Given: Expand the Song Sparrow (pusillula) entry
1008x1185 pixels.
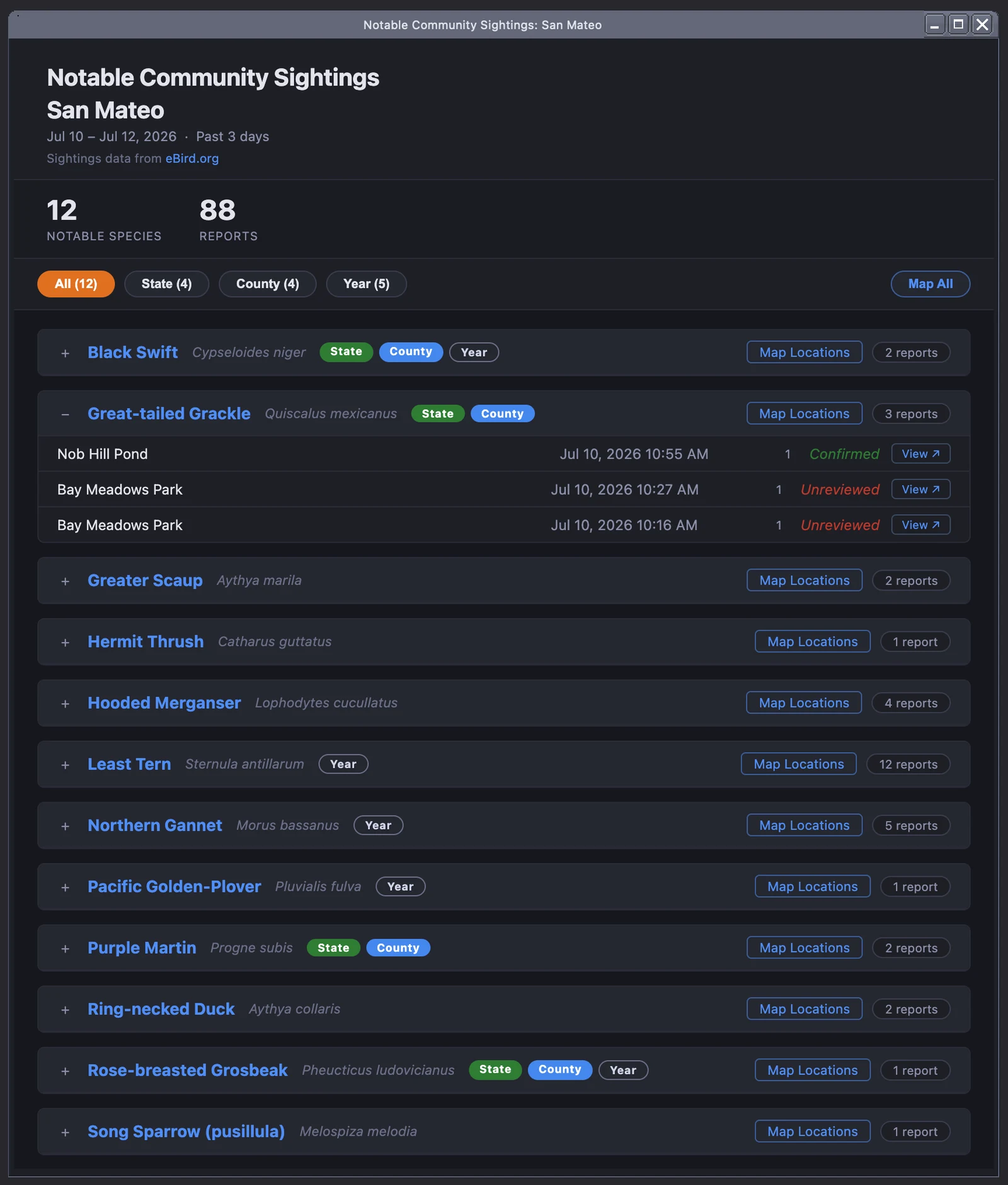Looking at the screenshot, I should click(x=65, y=1132).
